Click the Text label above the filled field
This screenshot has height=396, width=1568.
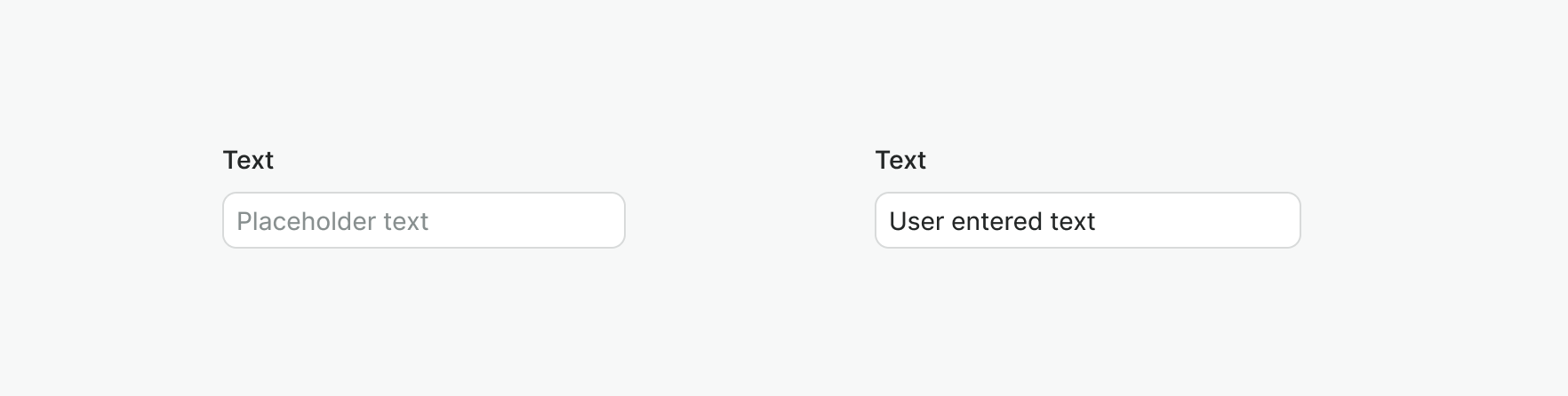(x=900, y=160)
